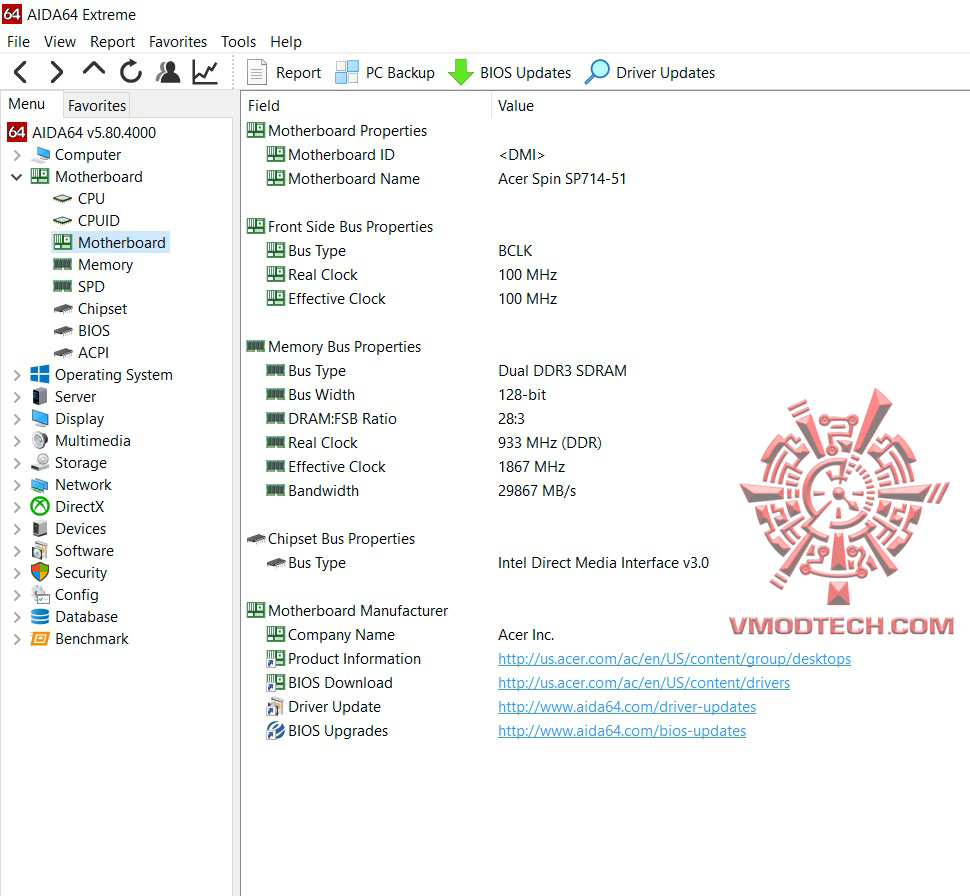The image size is (970, 896).
Task: Select the Company Name row
Action: click(605, 635)
